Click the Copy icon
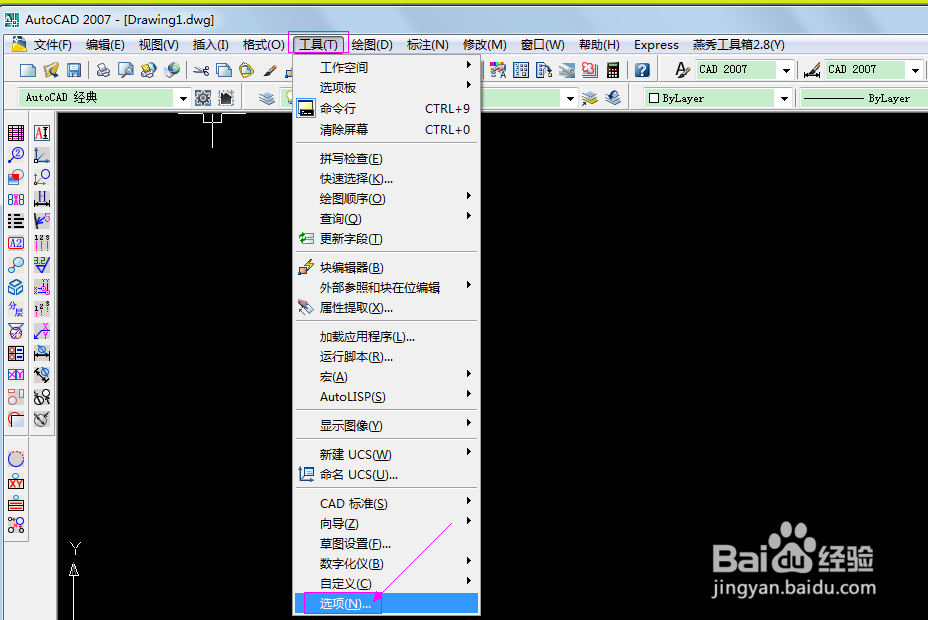 point(224,70)
